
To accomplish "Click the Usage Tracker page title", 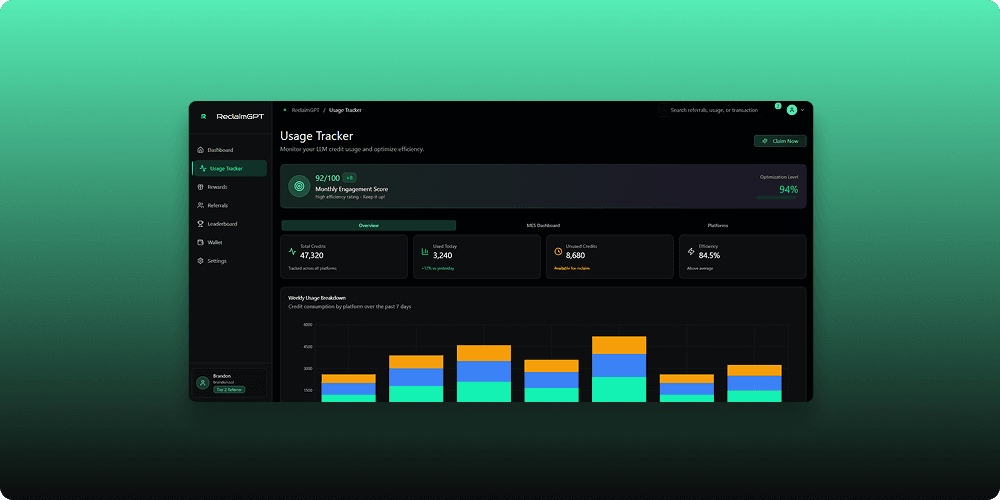I will [x=316, y=136].
